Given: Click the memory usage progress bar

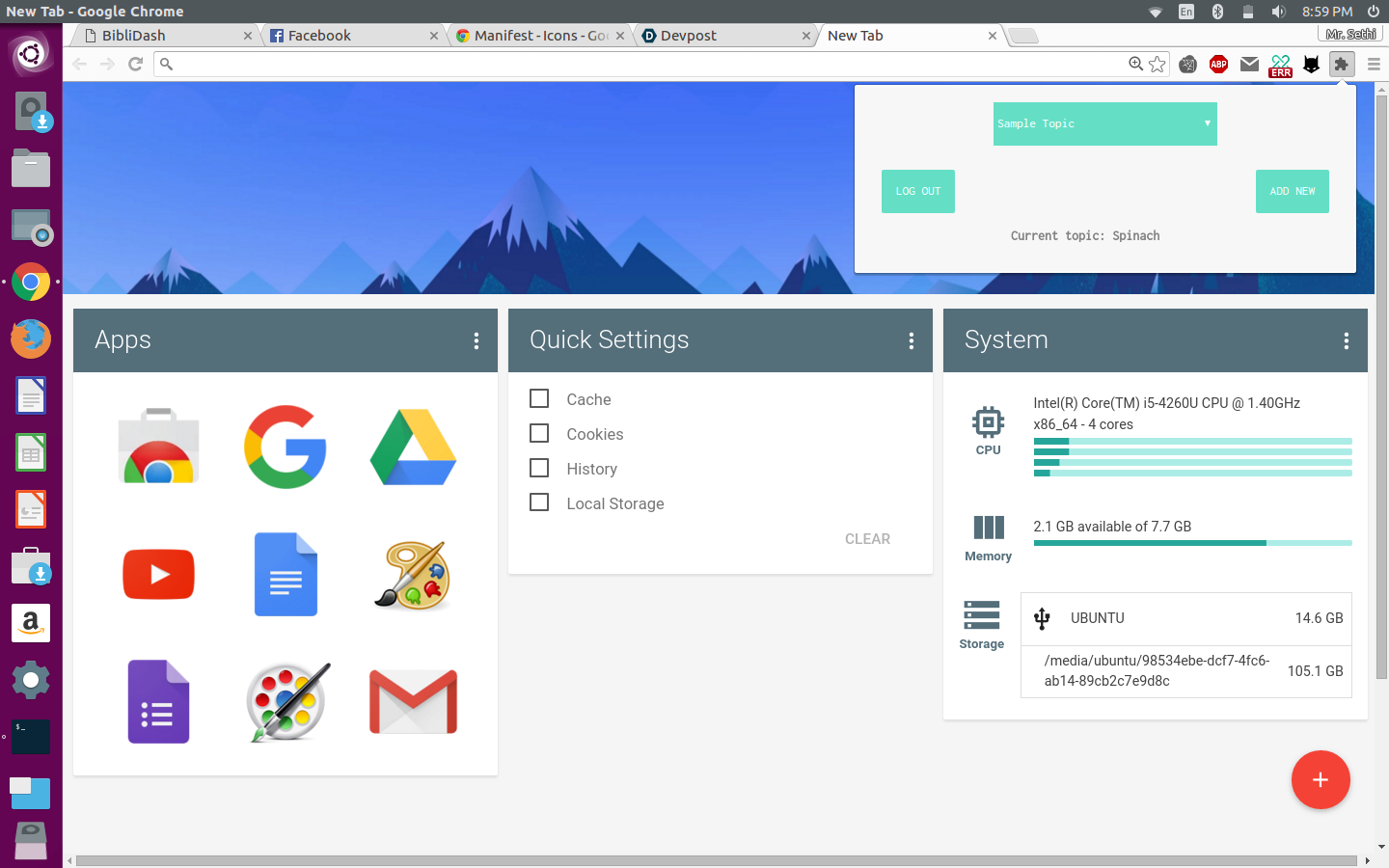Looking at the screenshot, I should point(1192,543).
